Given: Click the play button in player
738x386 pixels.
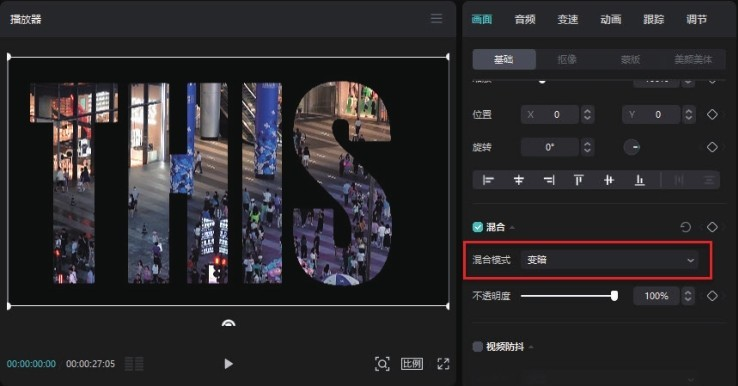Looking at the screenshot, I should click(228, 364).
